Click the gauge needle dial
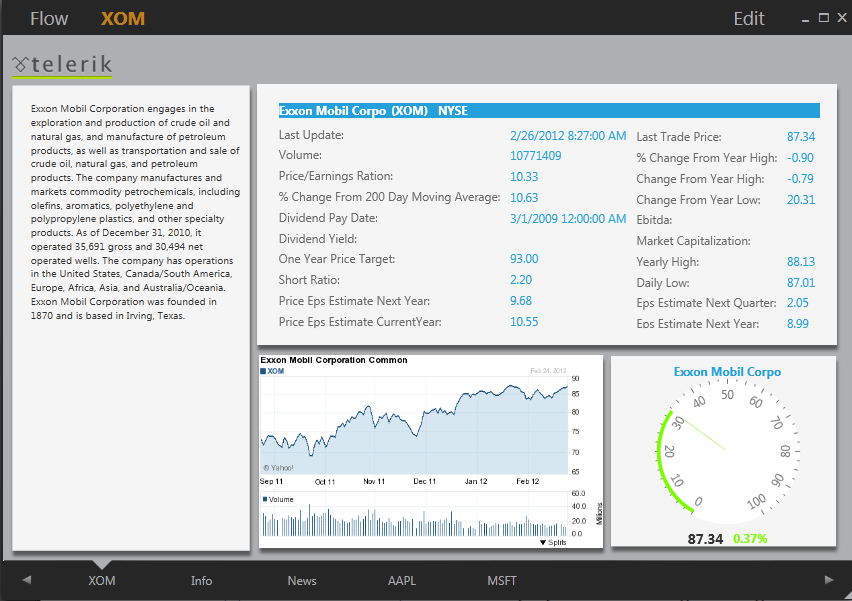The image size is (852, 601). click(x=727, y=451)
